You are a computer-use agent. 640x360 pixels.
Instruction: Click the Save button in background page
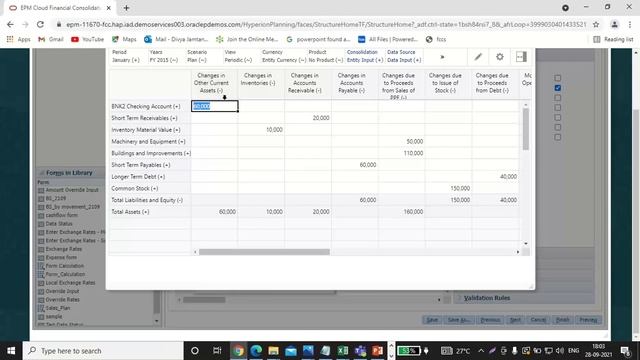point(432,320)
